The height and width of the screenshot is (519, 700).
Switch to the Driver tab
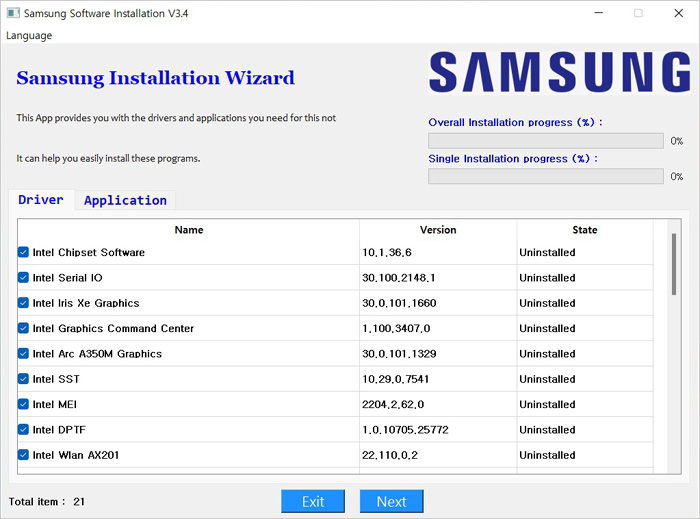(41, 199)
